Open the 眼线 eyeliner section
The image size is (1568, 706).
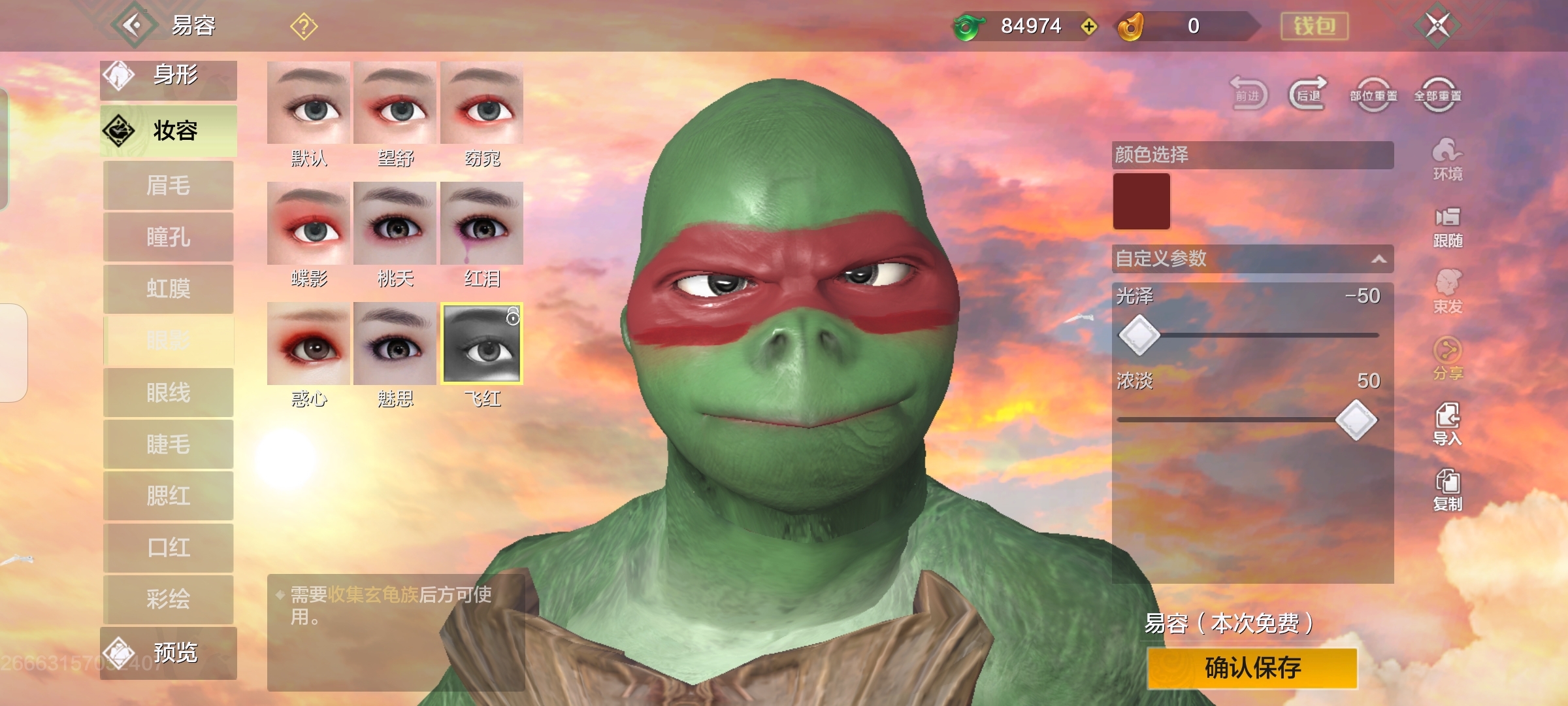(x=169, y=392)
